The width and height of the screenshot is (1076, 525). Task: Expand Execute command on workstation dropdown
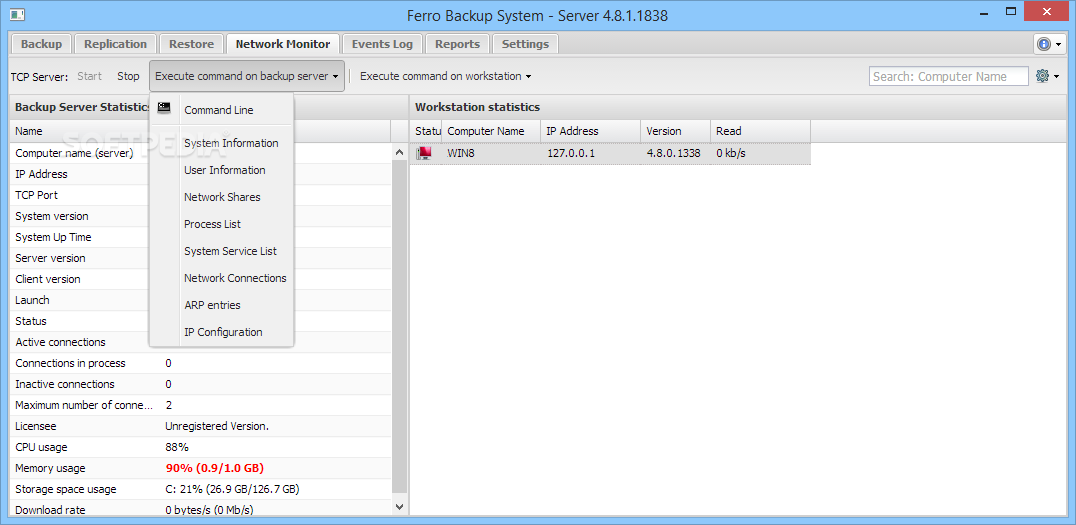[x=445, y=76]
